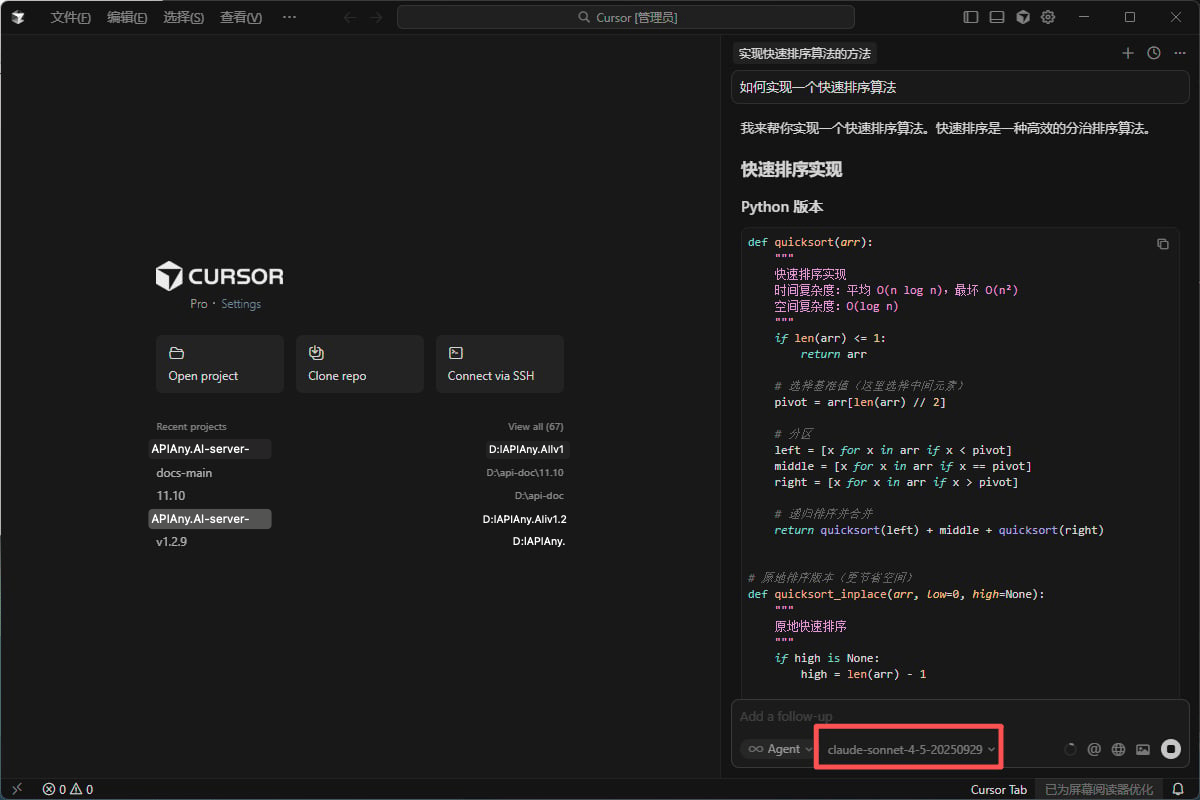This screenshot has height=800, width=1200.
Task: Click the D:\api-doc\11.10 path
Action: (x=525, y=473)
